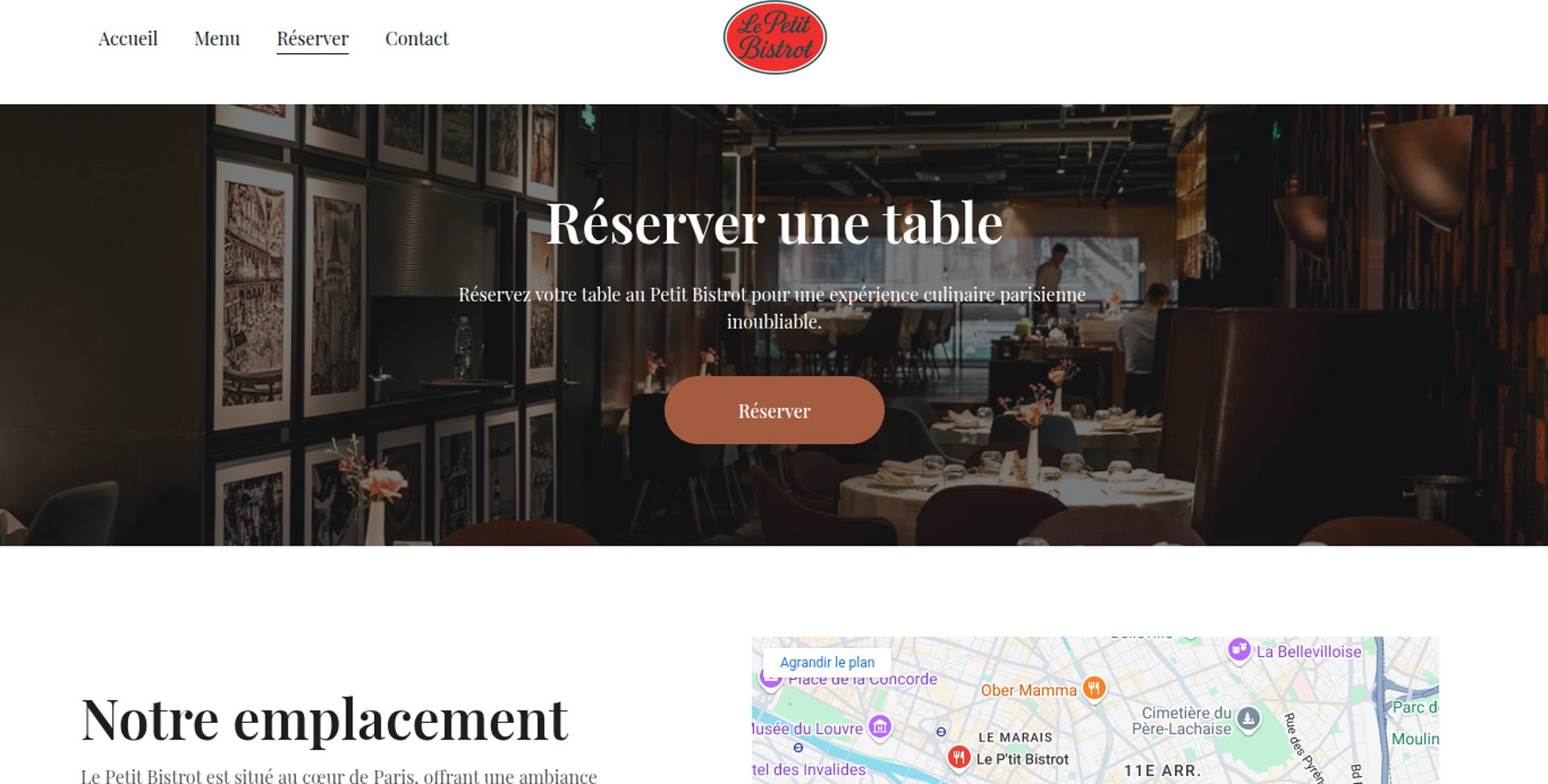Click the Le Petit Bistrot logo
Screen dimensions: 1548x784
[775, 38]
